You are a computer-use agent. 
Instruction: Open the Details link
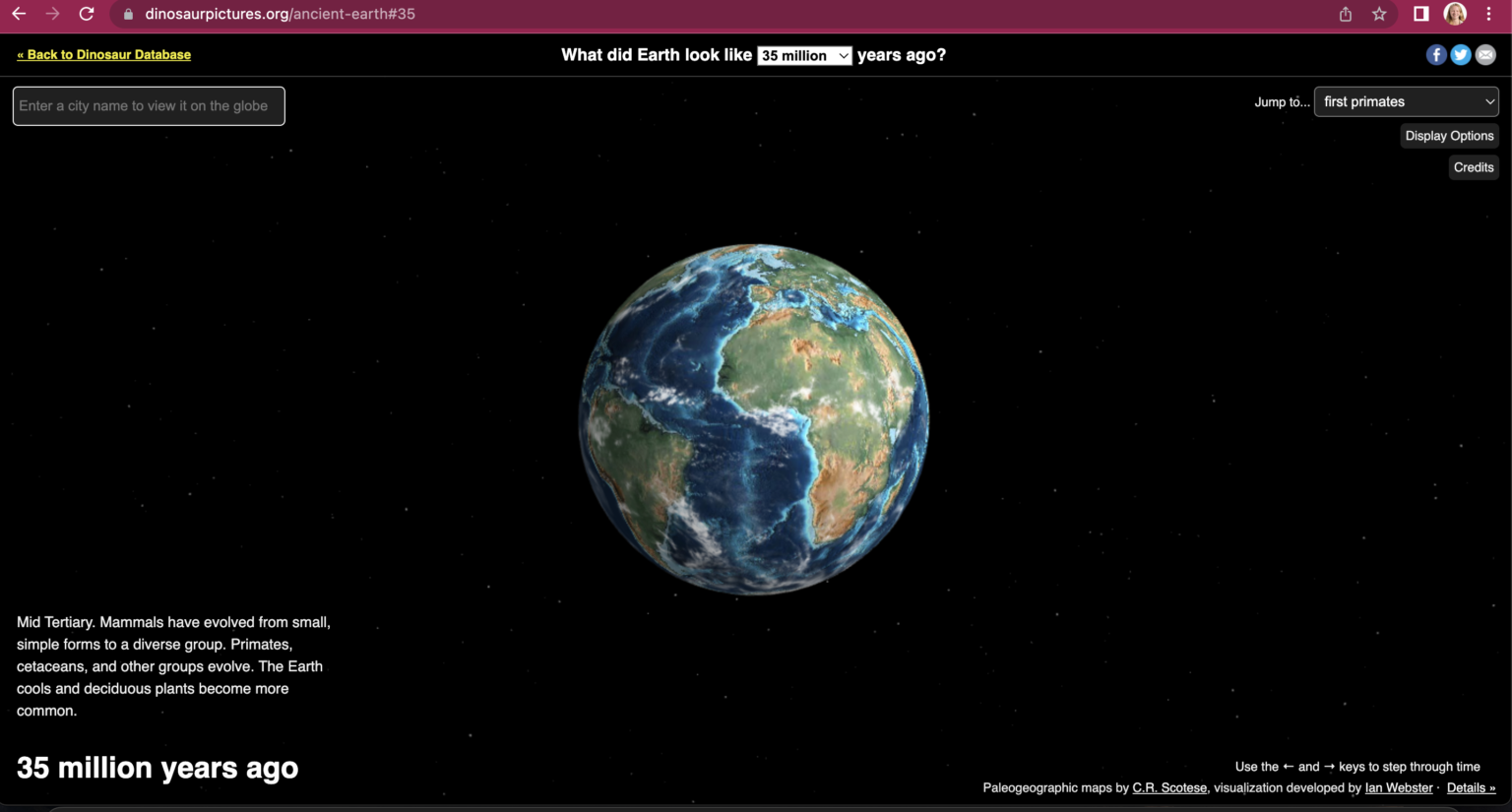pyautogui.click(x=1469, y=787)
